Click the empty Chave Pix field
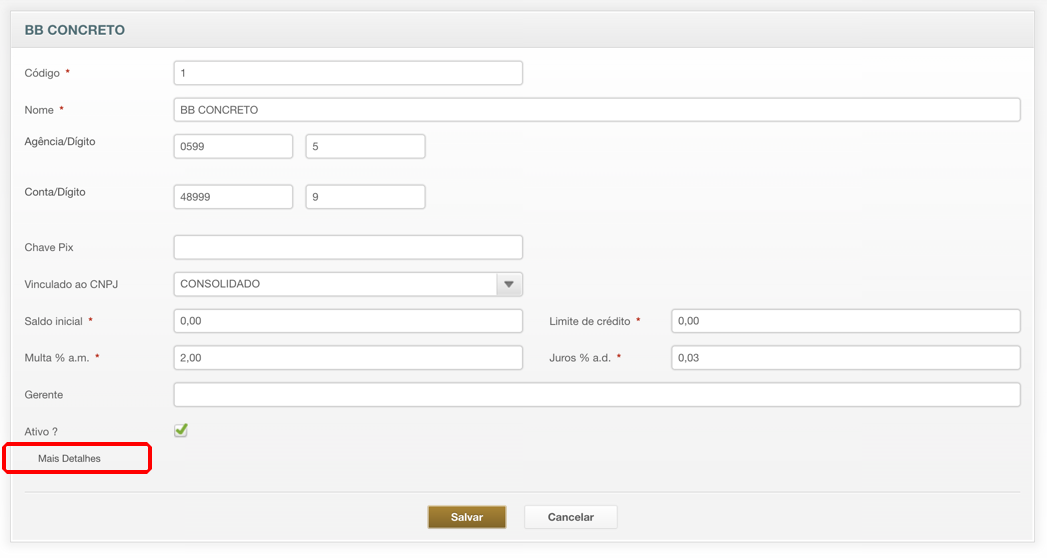The width and height of the screenshot is (1047, 559). (x=348, y=247)
